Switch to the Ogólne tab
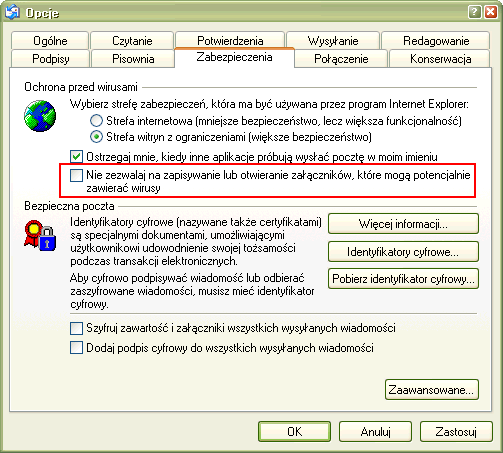Screen dimensions: 503x453 [50, 41]
